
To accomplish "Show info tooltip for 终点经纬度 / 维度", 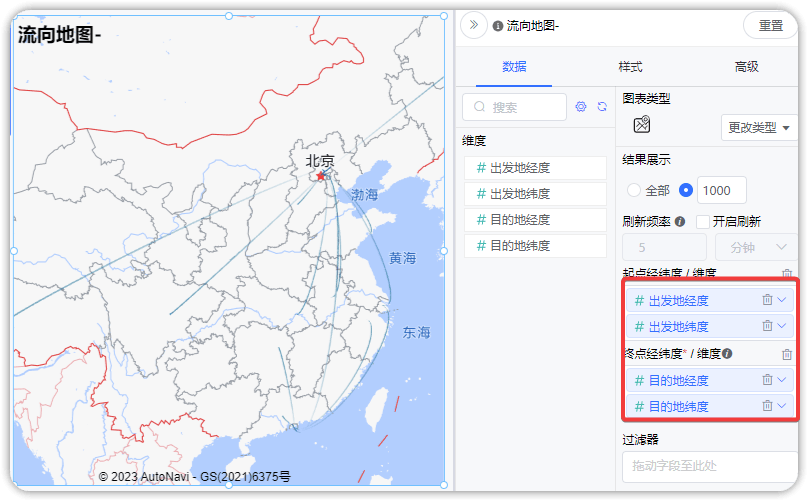I will coord(727,354).
